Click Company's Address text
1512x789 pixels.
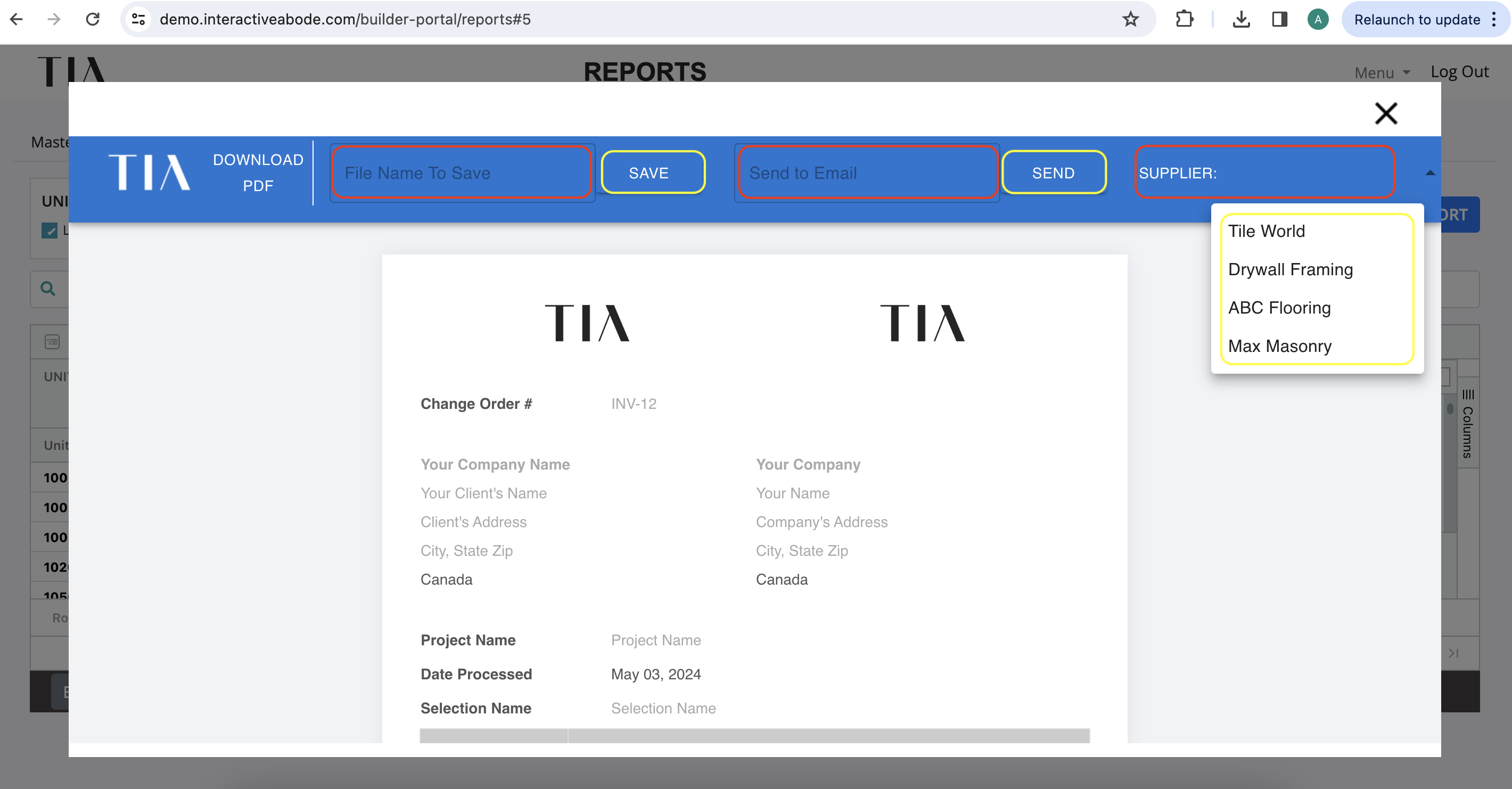[x=821, y=522]
